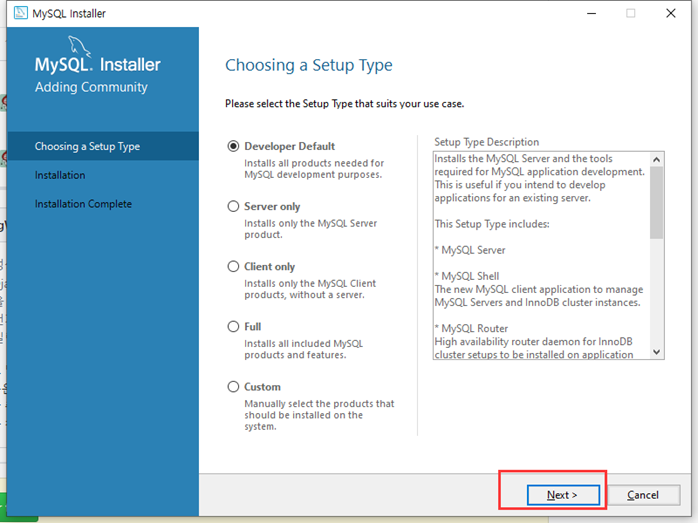Viewport: 698px width, 523px height.
Task: Click '* MySQL Server' line in description
Action: pos(470,250)
